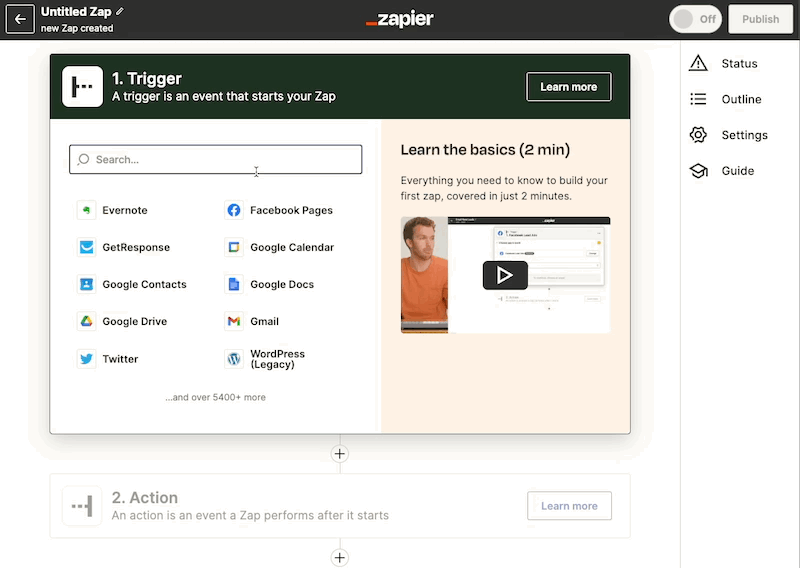Select GetResponse label
Viewport: 800px width, 568px height.
click(x=136, y=248)
